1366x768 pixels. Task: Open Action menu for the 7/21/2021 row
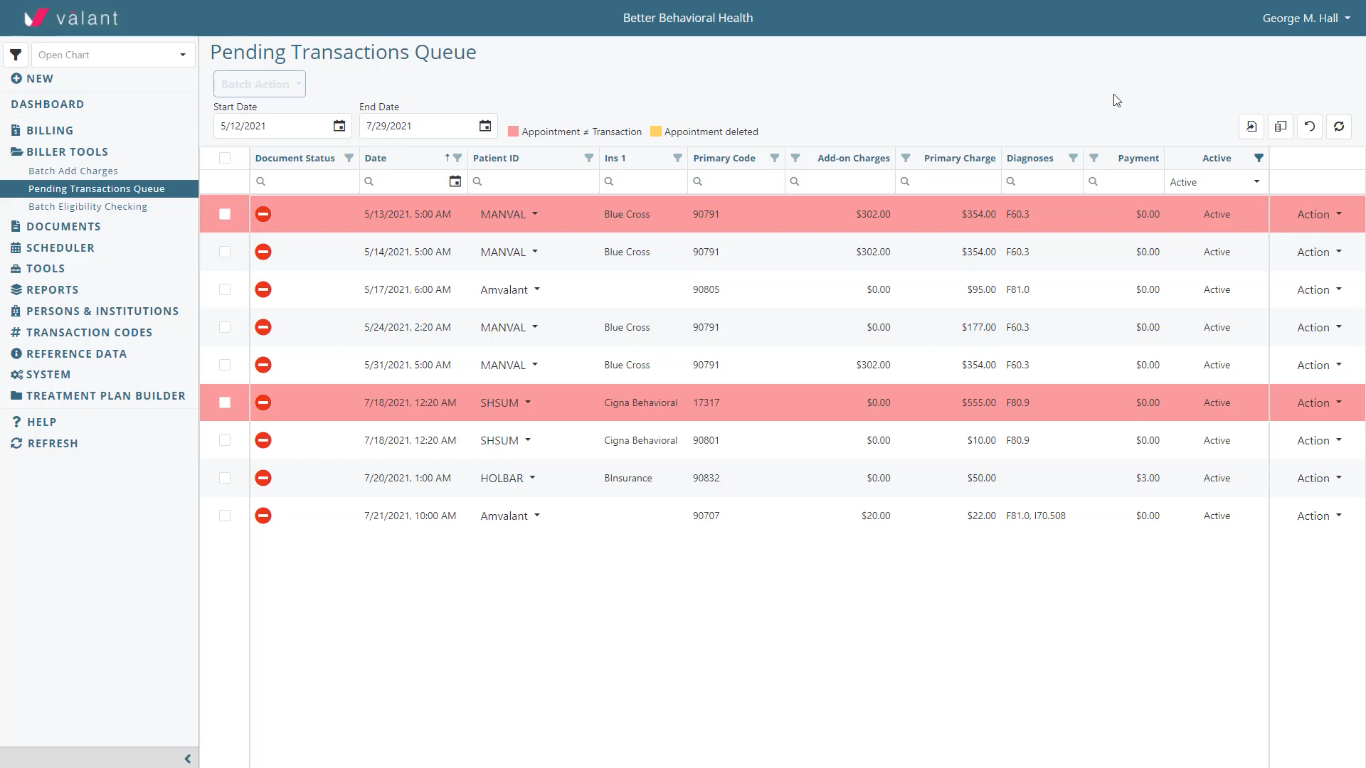(x=1319, y=516)
